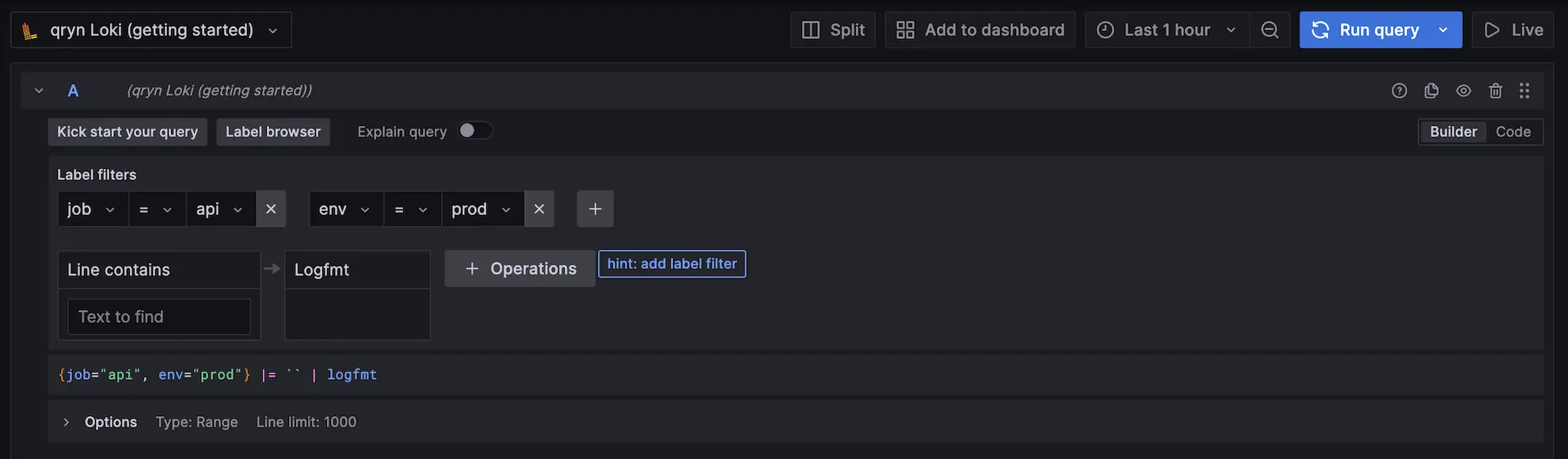Image resolution: width=1568 pixels, height=459 pixels.
Task: Open the operator dropdown for env filter
Action: (x=413, y=209)
